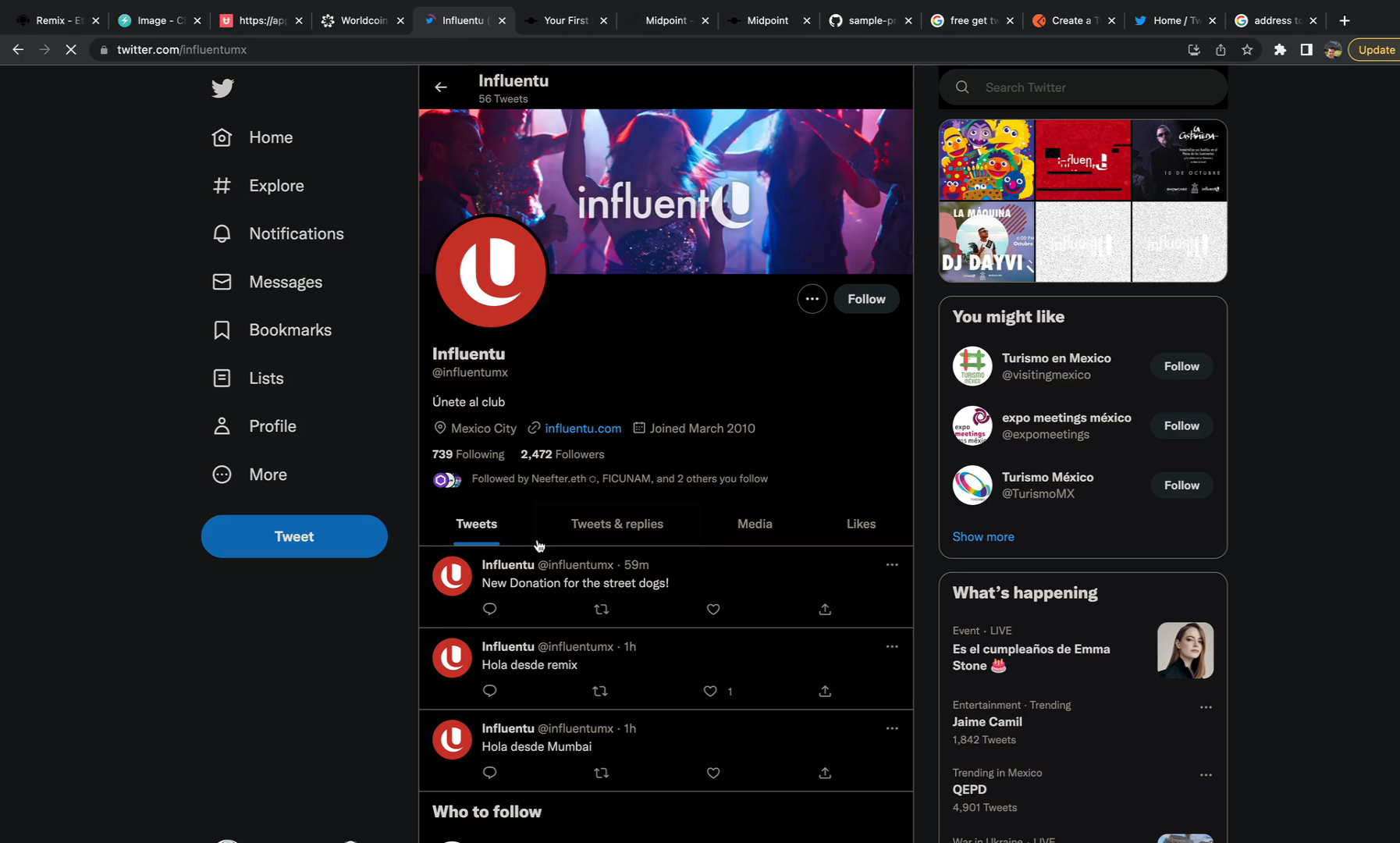This screenshot has width=1400, height=843.
Task: Select the Tweets tab
Action: click(x=476, y=524)
